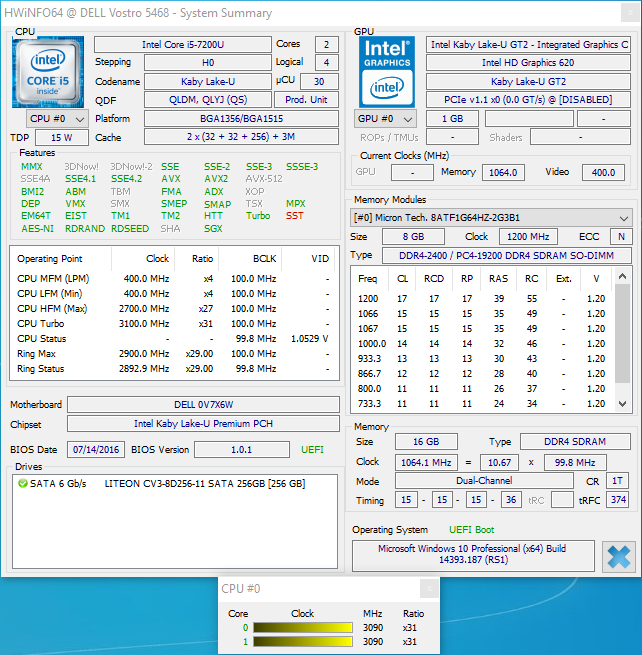Click the Codename Kaby Lake-U field

pyautogui.click(x=208, y=81)
